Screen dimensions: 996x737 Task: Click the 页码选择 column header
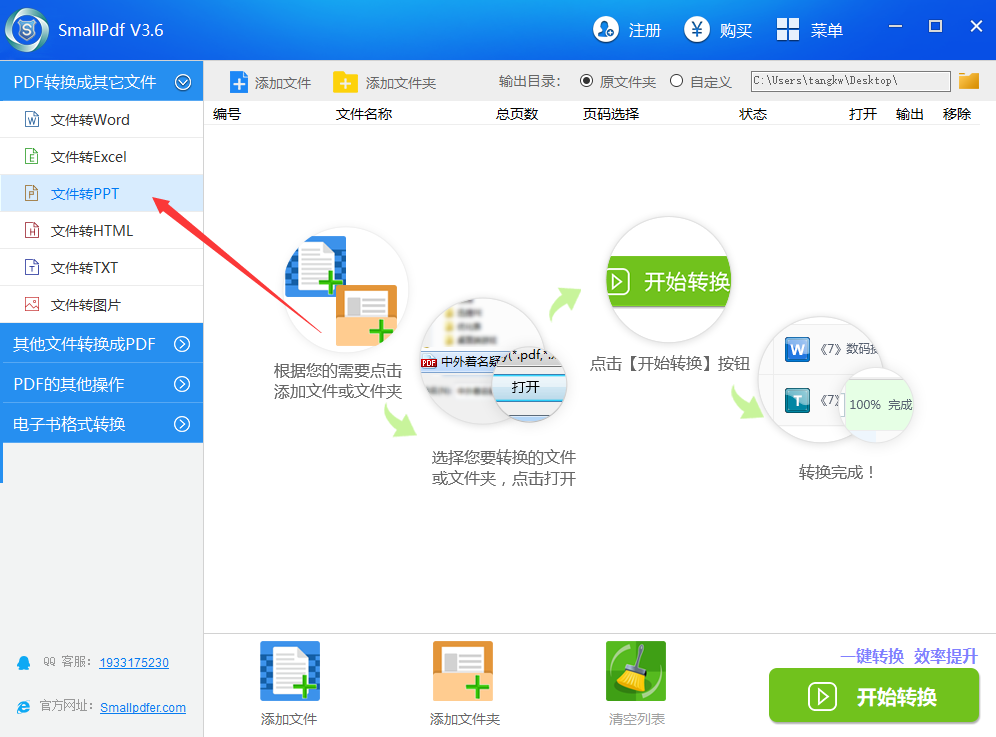[611, 114]
